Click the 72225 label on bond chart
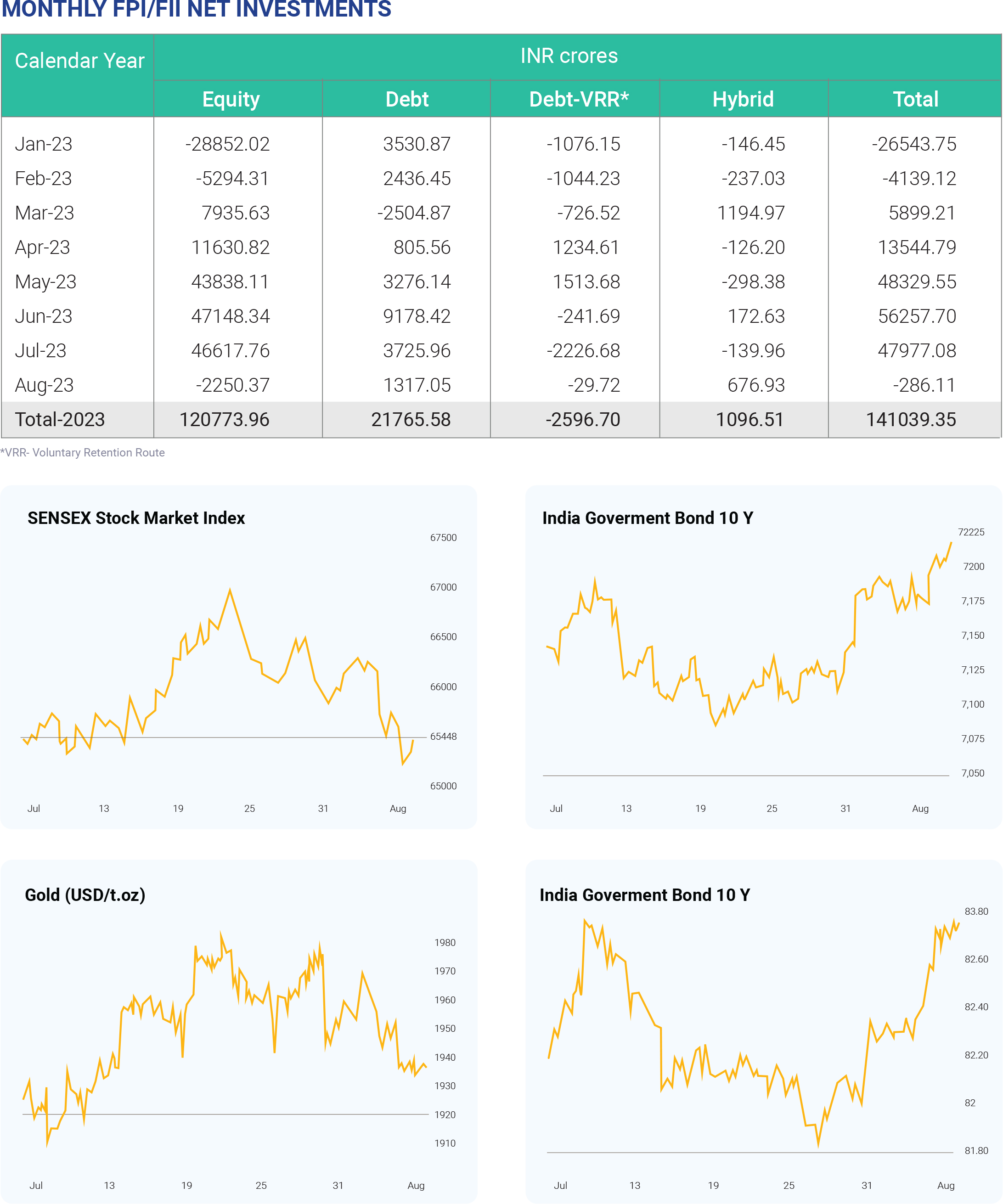 [x=971, y=532]
